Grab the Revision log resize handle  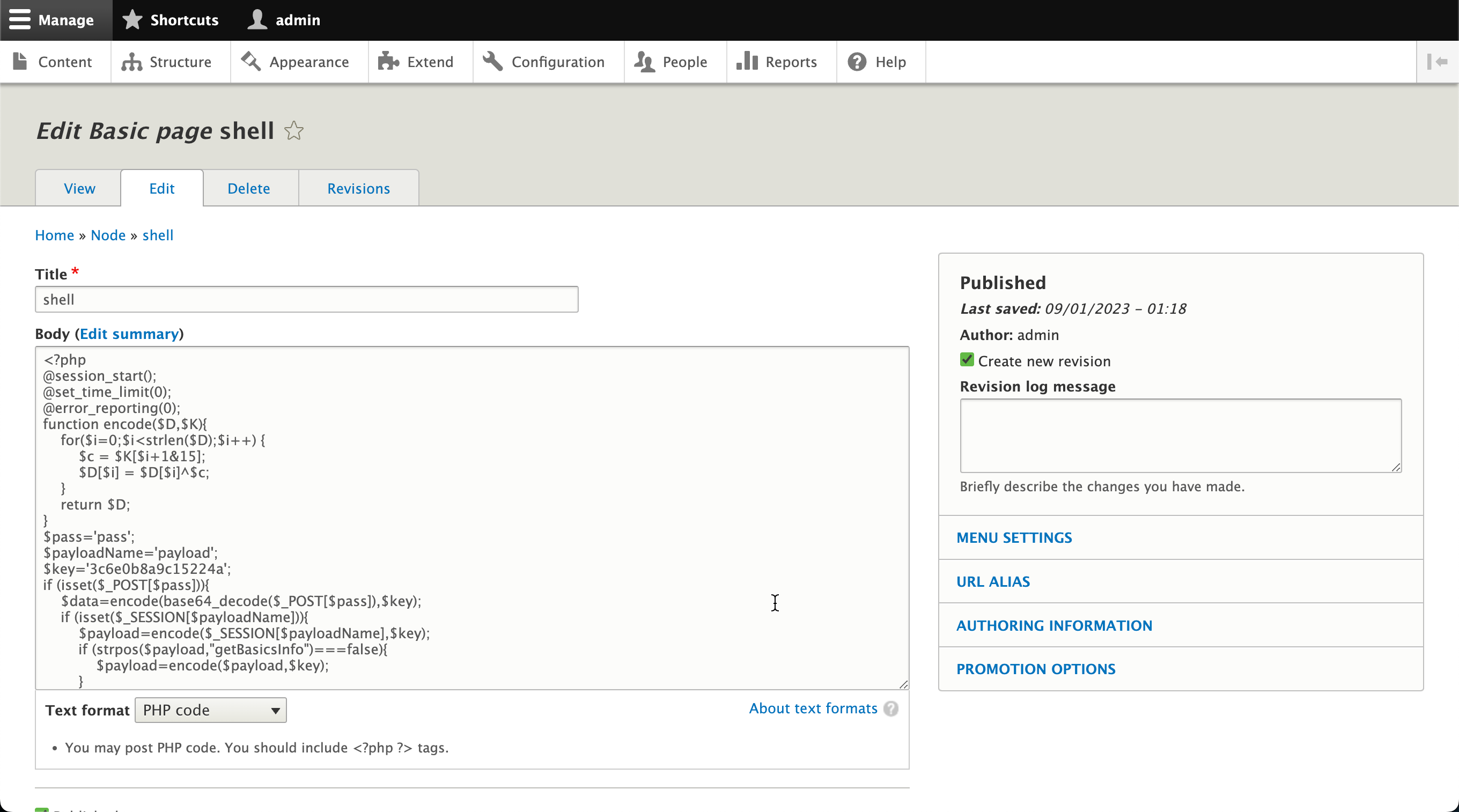(1396, 467)
